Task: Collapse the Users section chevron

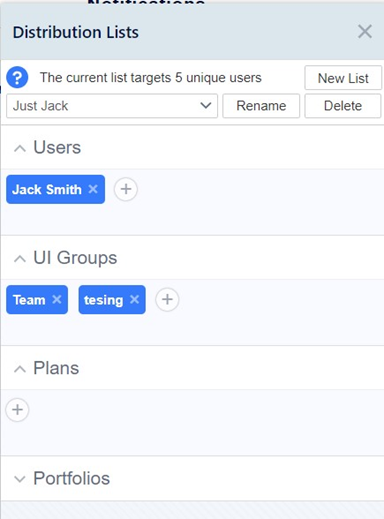Action: point(20,148)
